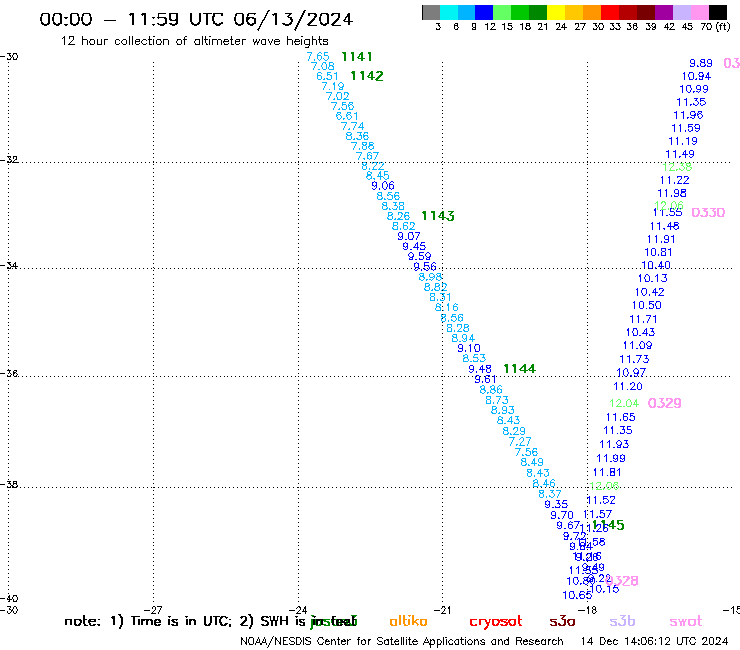The height and width of the screenshot is (650, 740).
Task: Select wave height value 10.13
Action: [x=653, y=279]
